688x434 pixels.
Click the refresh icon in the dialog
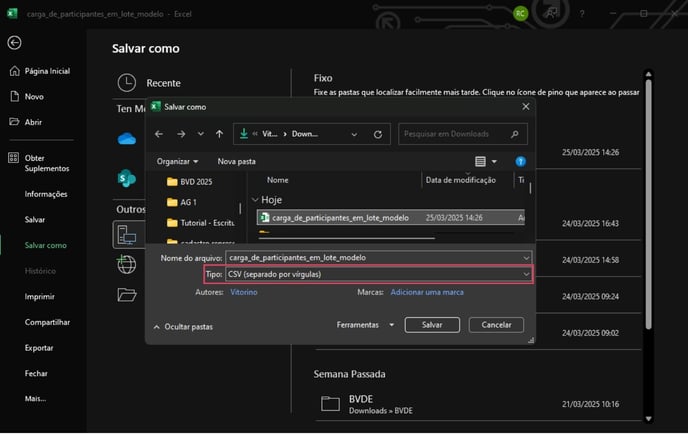click(378, 134)
